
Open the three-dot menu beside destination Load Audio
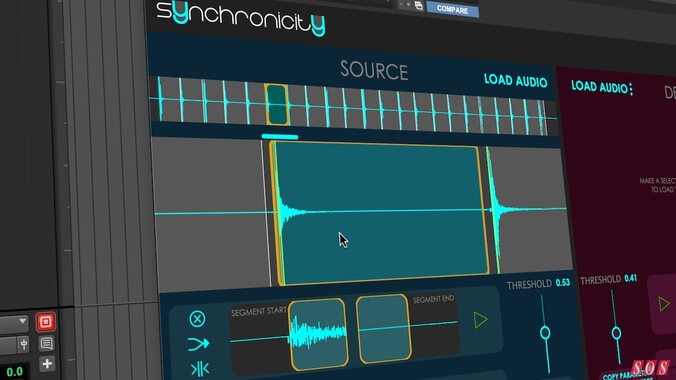(x=631, y=89)
